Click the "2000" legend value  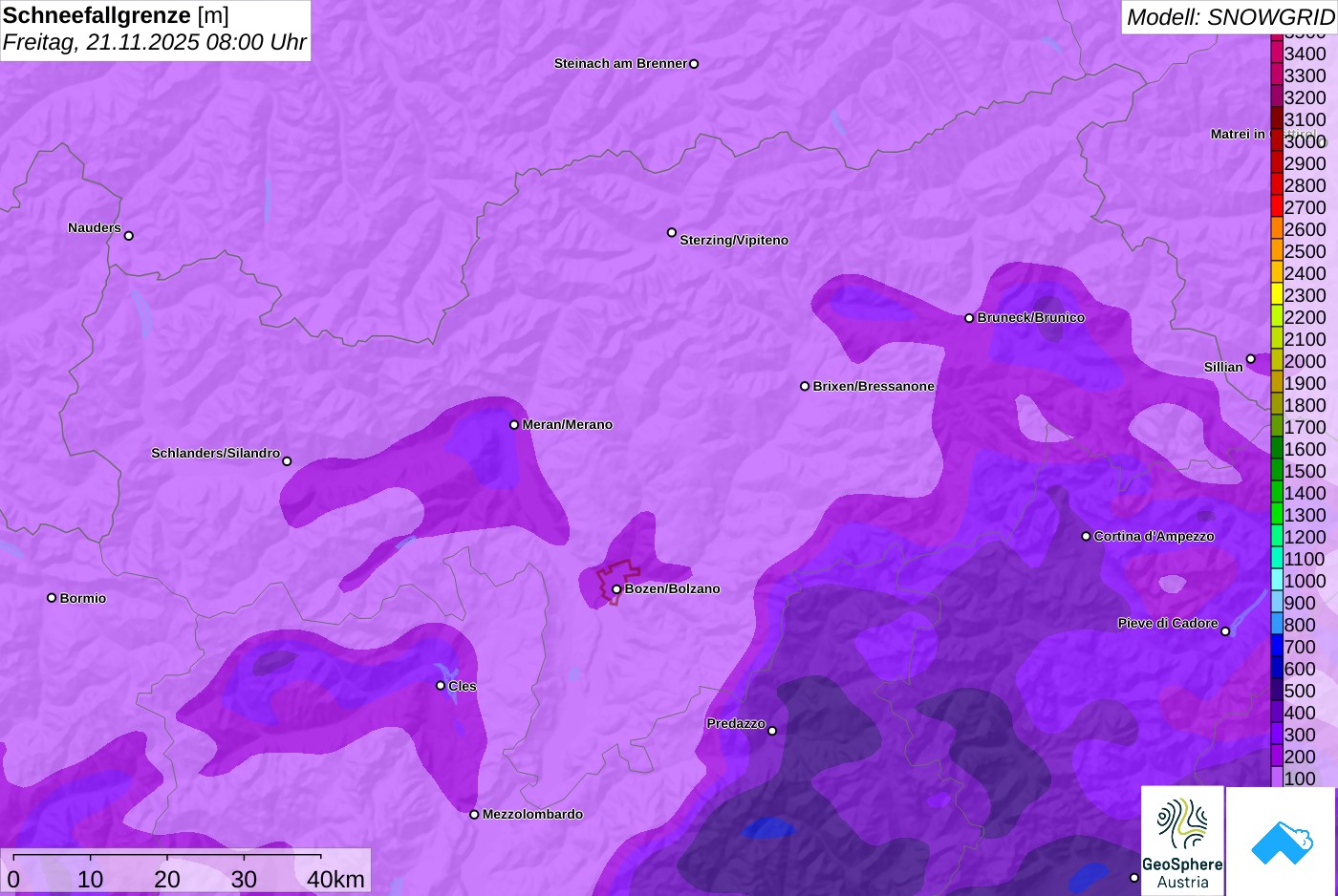pyautogui.click(x=1306, y=361)
